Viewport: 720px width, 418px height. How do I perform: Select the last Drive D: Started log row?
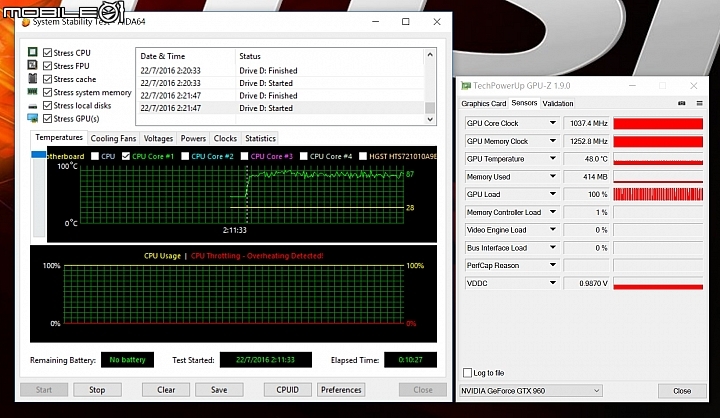click(281, 108)
